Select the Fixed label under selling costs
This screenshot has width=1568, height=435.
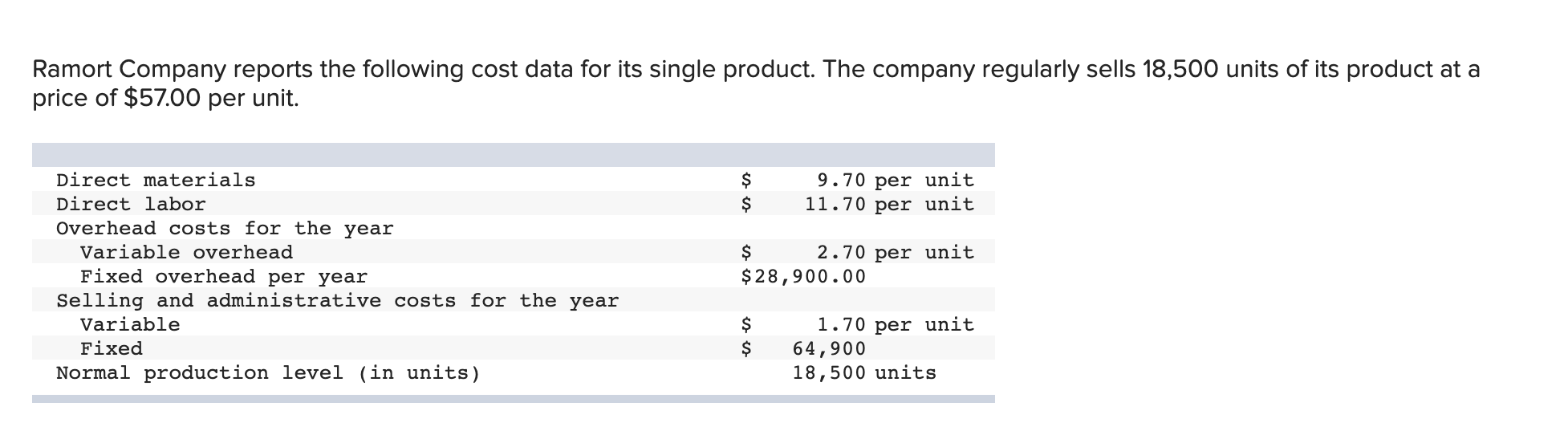pyautogui.click(x=112, y=348)
